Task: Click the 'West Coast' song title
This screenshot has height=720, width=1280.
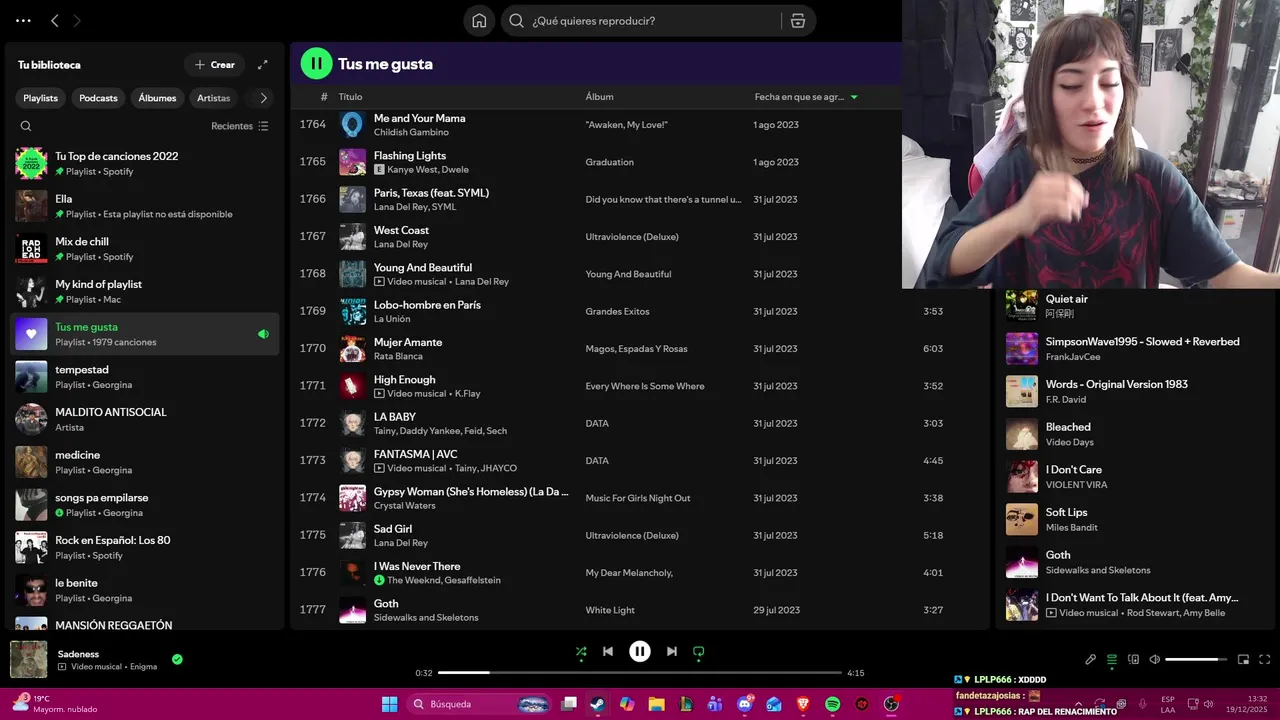Action: [401, 230]
